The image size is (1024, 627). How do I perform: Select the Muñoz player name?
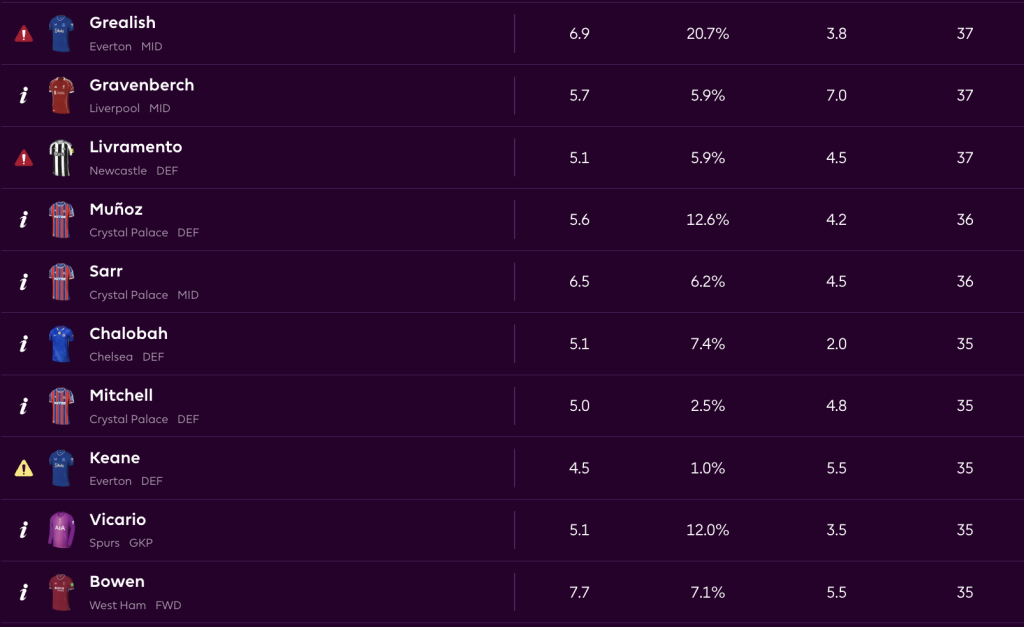[116, 209]
